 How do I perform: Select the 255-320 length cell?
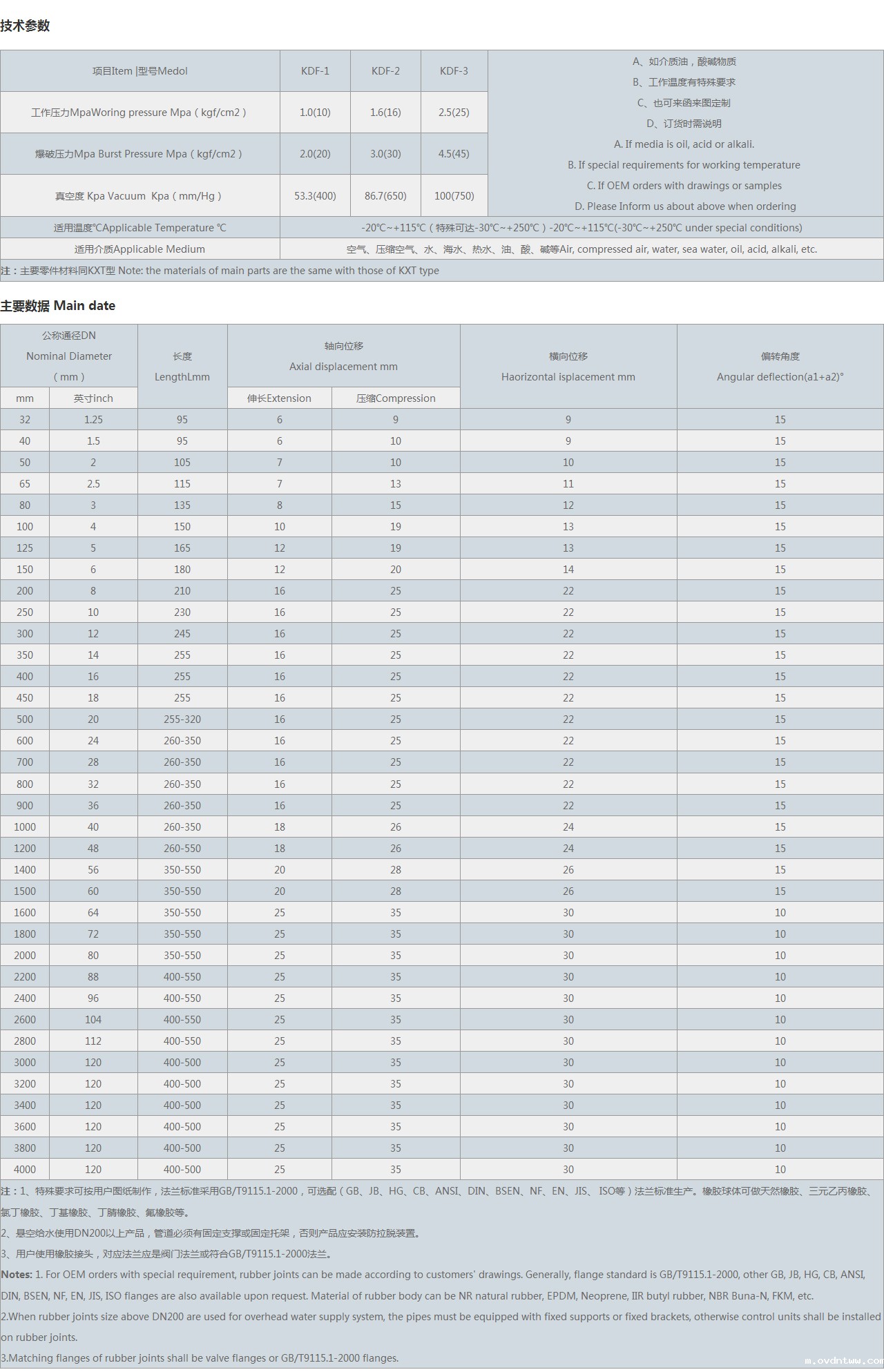point(182,719)
